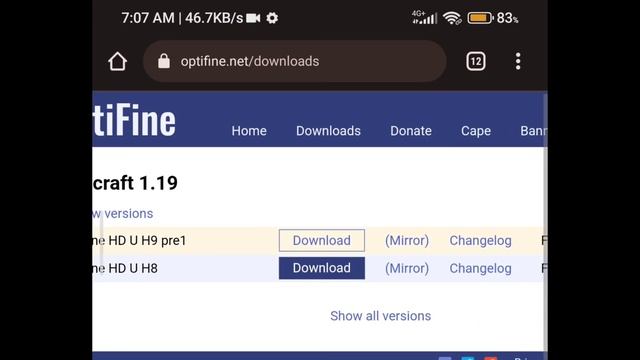Download OptiFine HD U H9 pre1
The width and height of the screenshot is (640, 360).
coord(322,240)
